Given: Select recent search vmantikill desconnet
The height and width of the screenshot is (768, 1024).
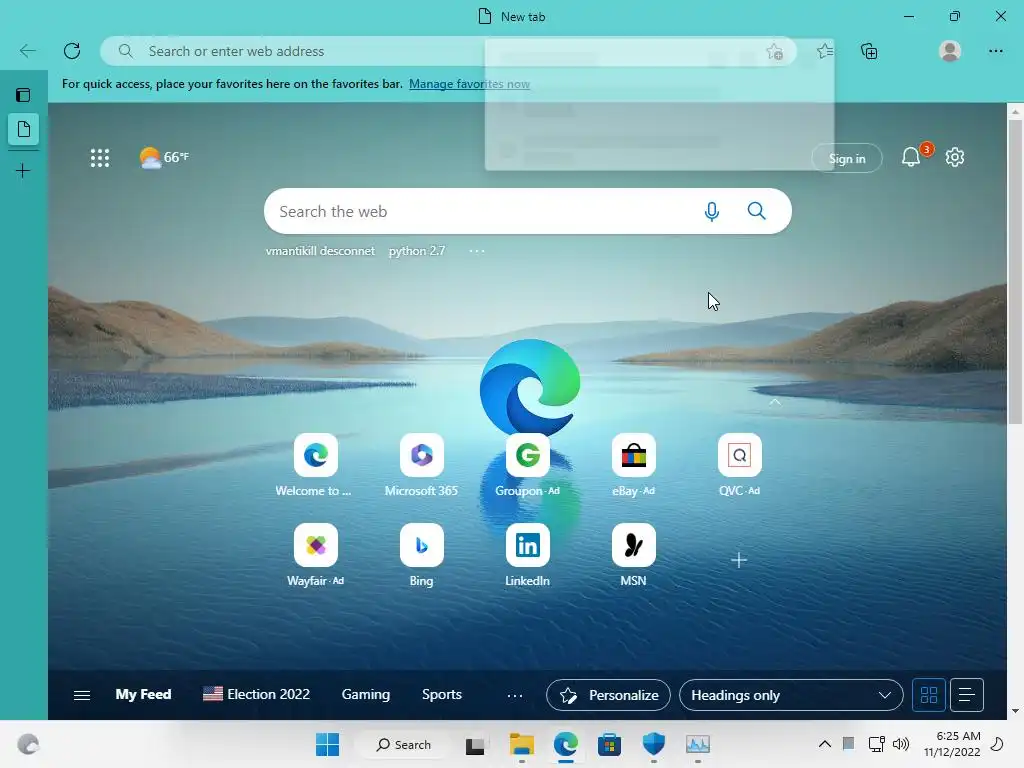Looking at the screenshot, I should (x=320, y=251).
